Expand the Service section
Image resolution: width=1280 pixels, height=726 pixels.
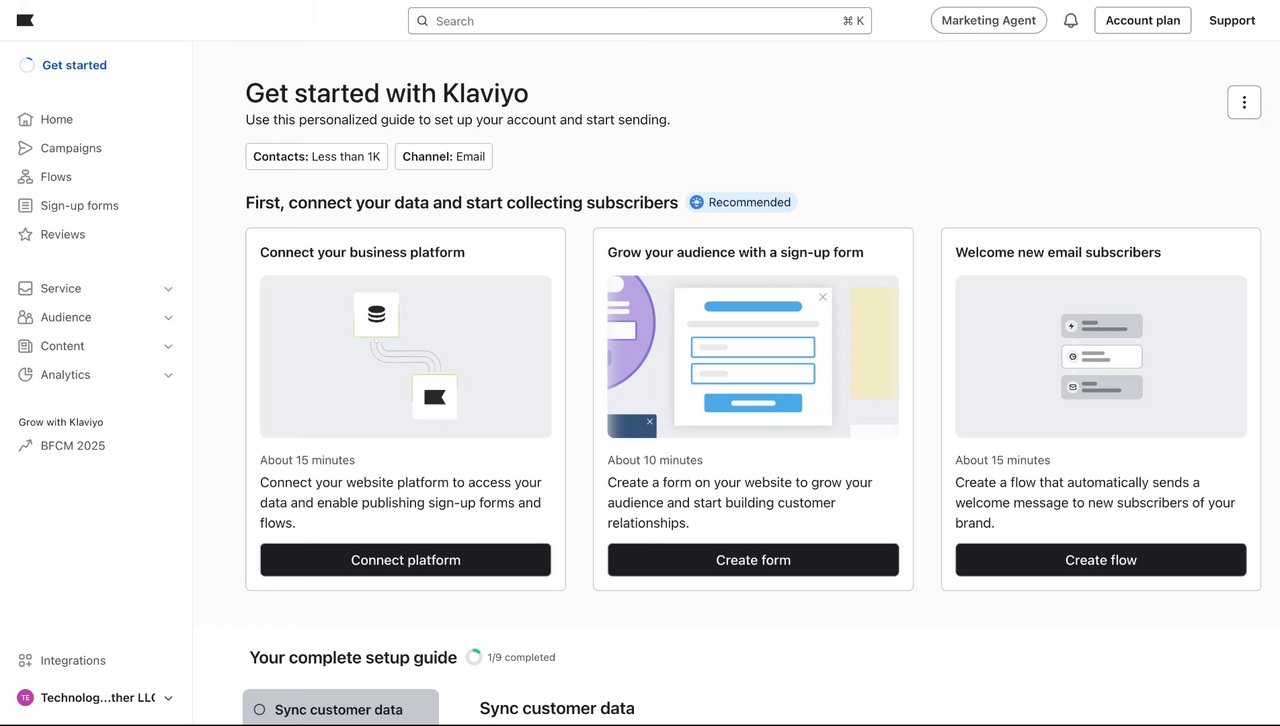[168, 289]
